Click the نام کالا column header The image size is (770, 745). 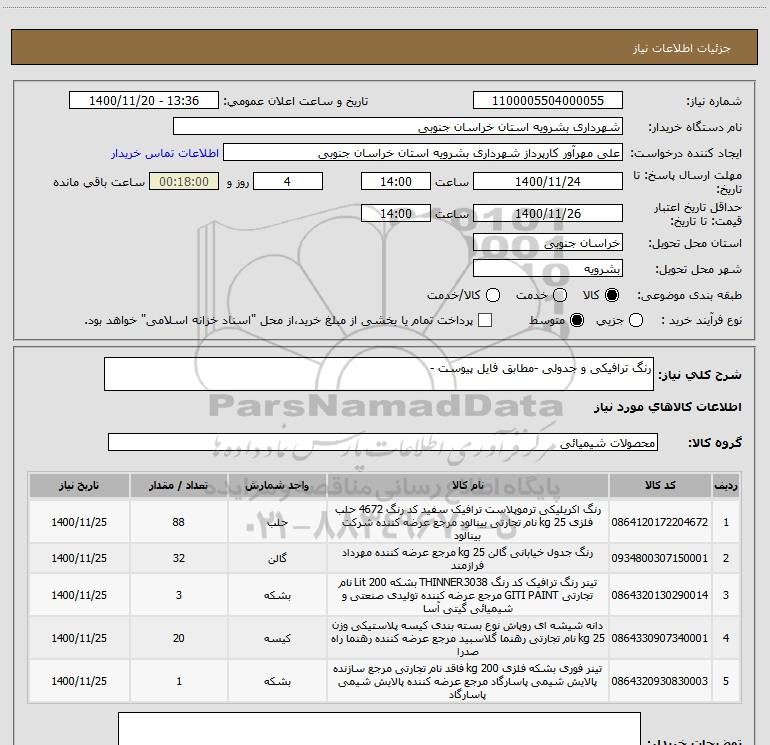pos(468,486)
